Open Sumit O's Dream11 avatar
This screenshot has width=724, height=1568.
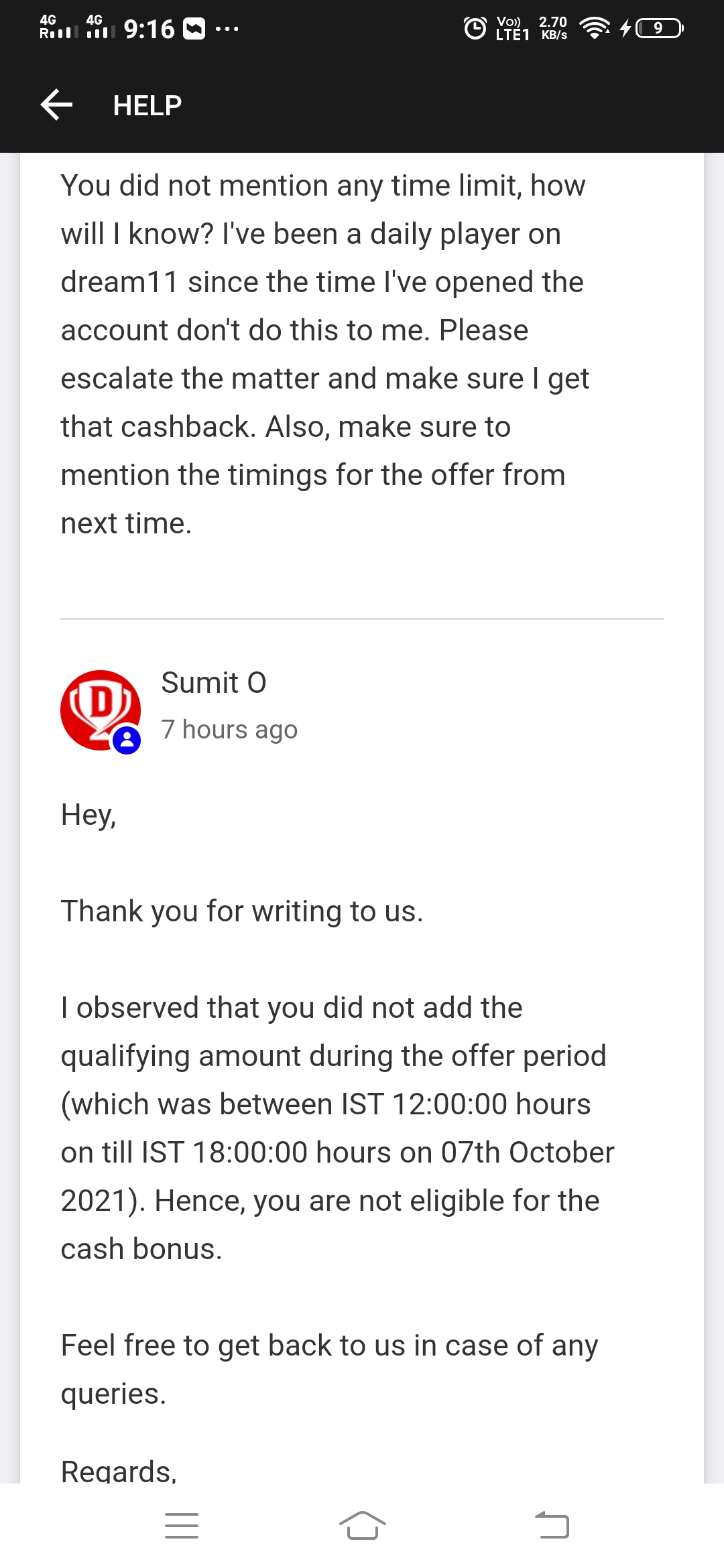tap(101, 710)
